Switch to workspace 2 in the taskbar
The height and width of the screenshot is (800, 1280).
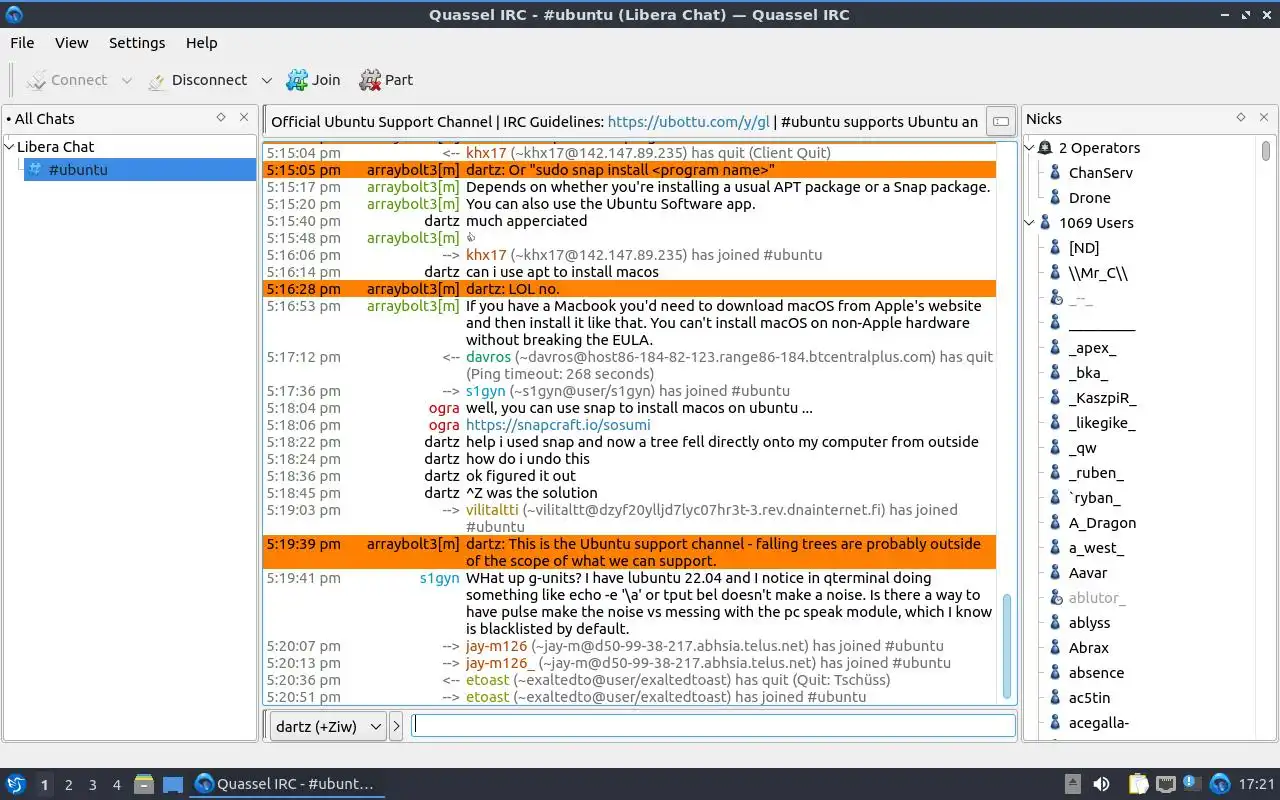68,785
